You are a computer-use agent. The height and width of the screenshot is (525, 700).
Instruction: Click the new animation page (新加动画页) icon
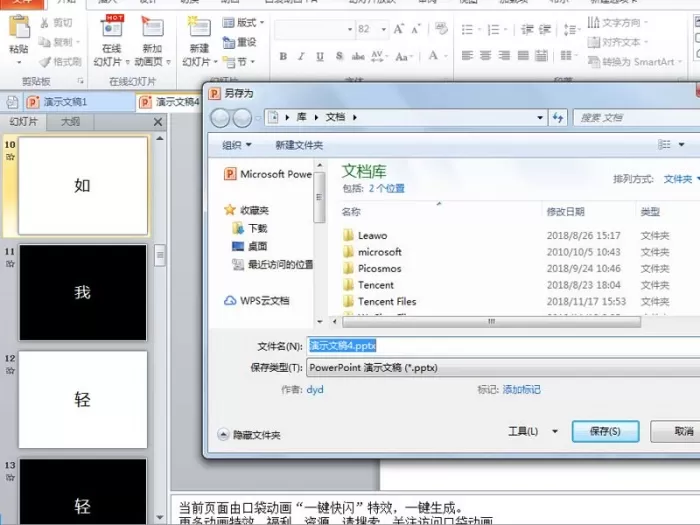[x=152, y=26]
